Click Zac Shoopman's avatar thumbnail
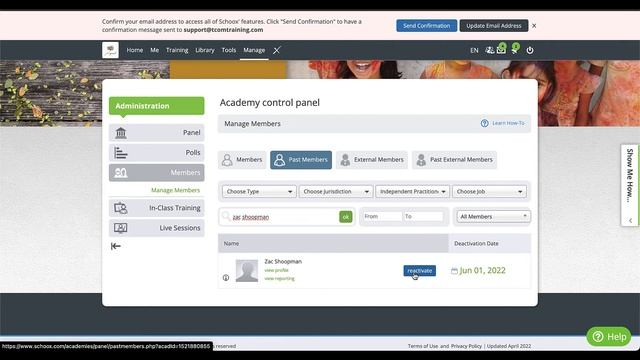This screenshot has height=360, width=640. [247, 271]
